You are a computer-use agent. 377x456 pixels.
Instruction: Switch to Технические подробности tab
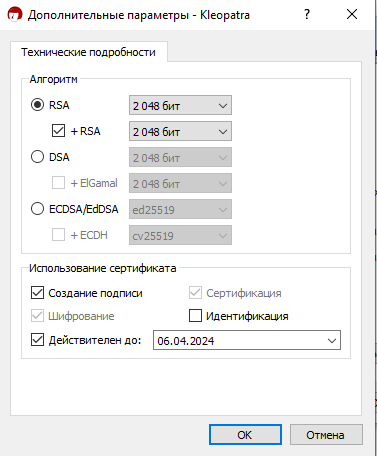[x=88, y=52]
